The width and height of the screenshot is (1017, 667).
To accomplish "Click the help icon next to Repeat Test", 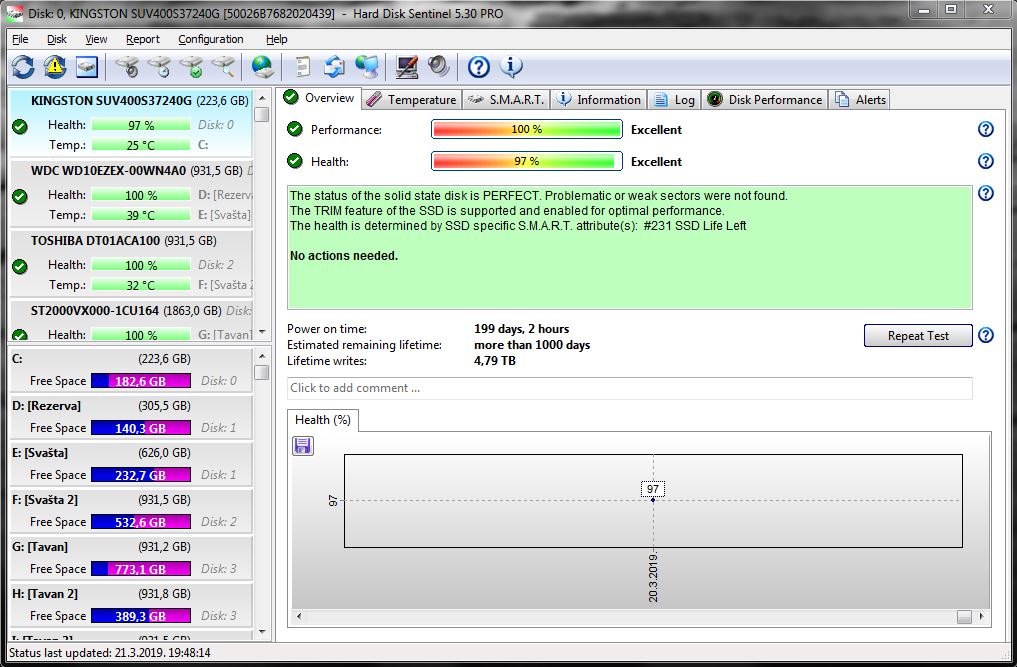I will (985, 335).
